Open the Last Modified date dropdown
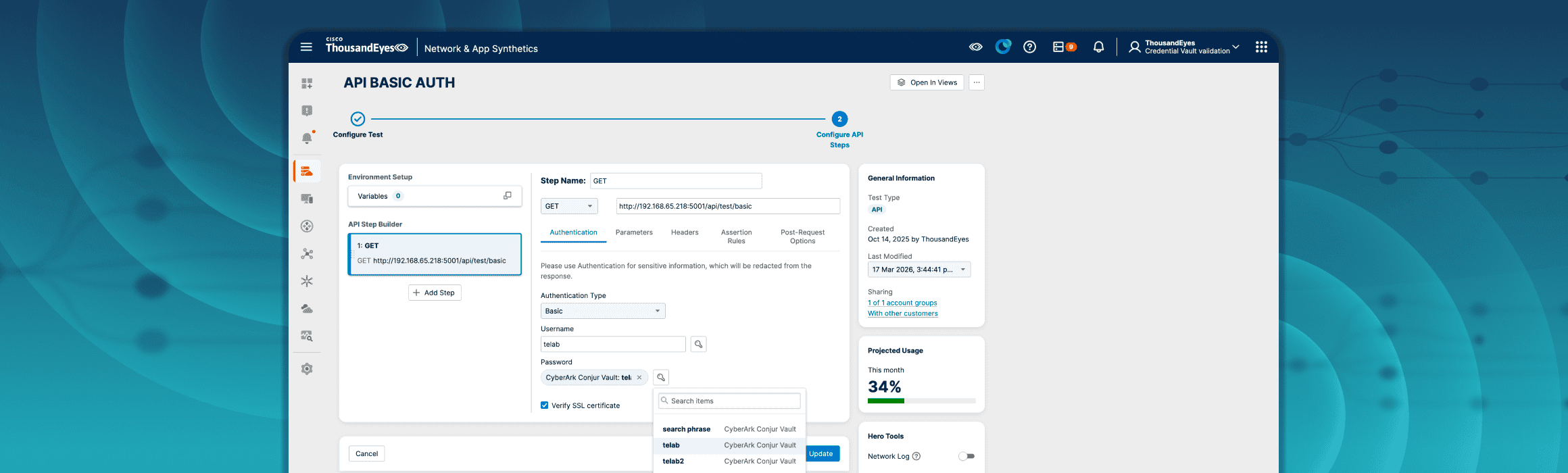 point(919,270)
